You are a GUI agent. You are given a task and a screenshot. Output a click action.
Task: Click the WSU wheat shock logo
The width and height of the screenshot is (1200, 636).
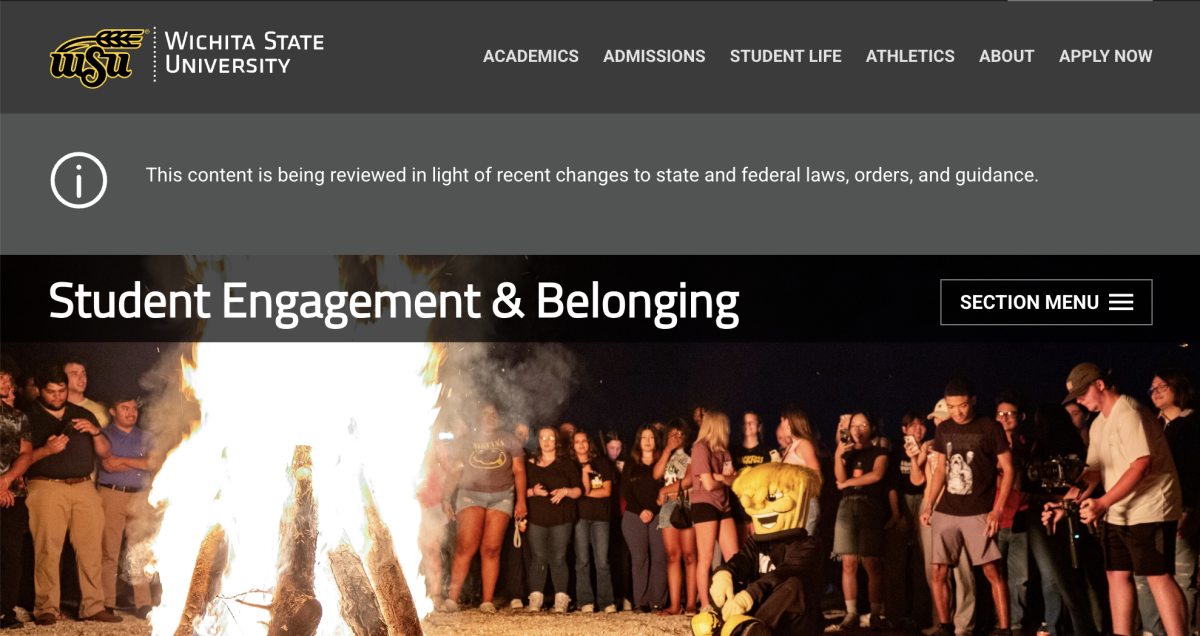coord(98,58)
